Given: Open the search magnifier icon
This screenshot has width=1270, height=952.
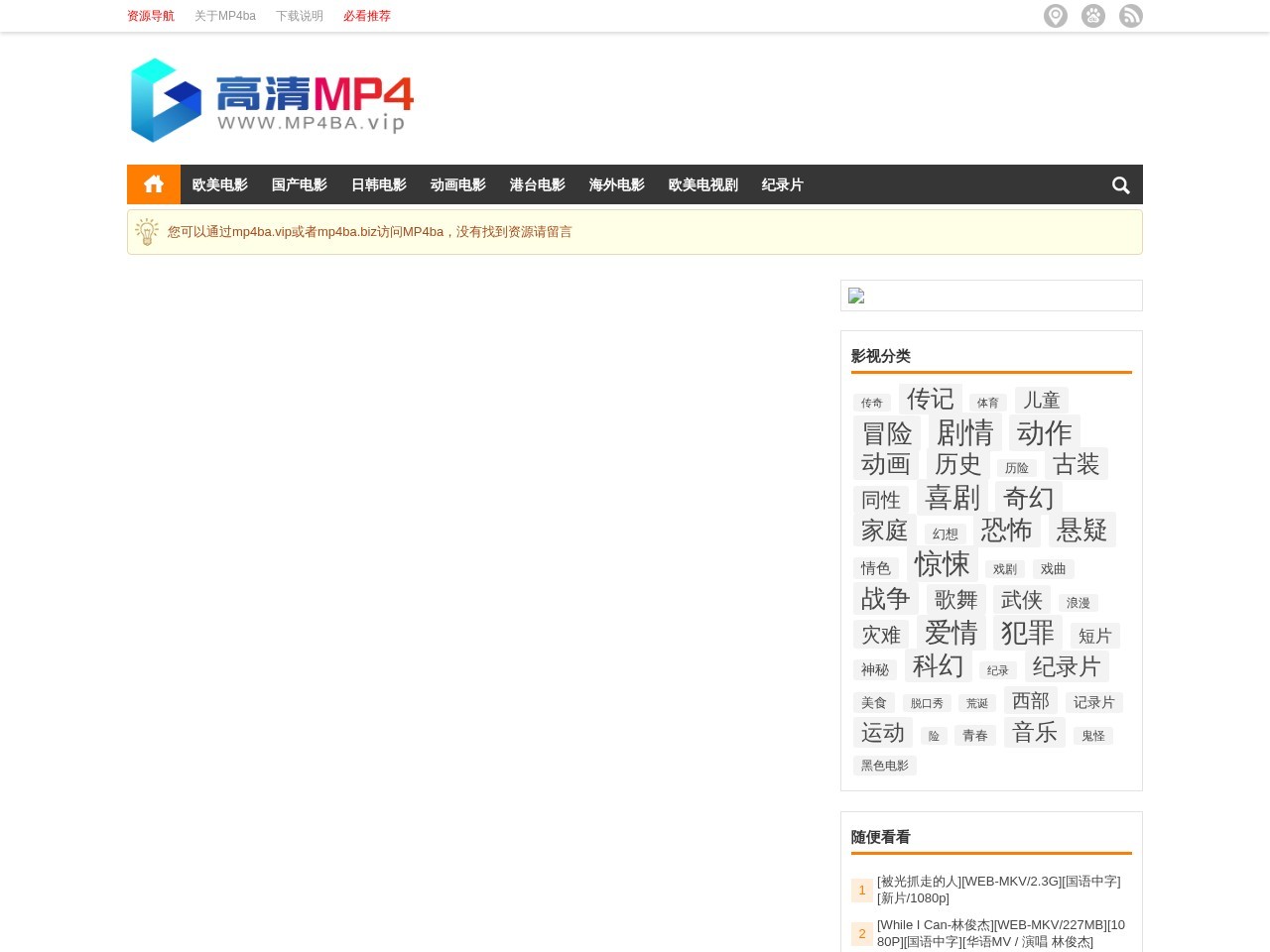Looking at the screenshot, I should (x=1121, y=185).
